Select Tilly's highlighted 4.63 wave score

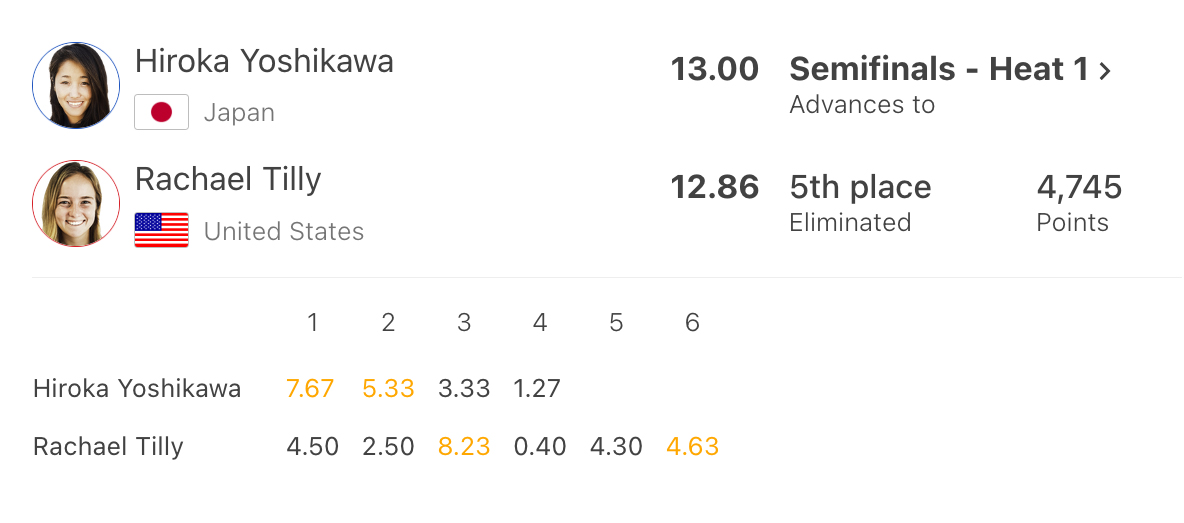click(692, 446)
